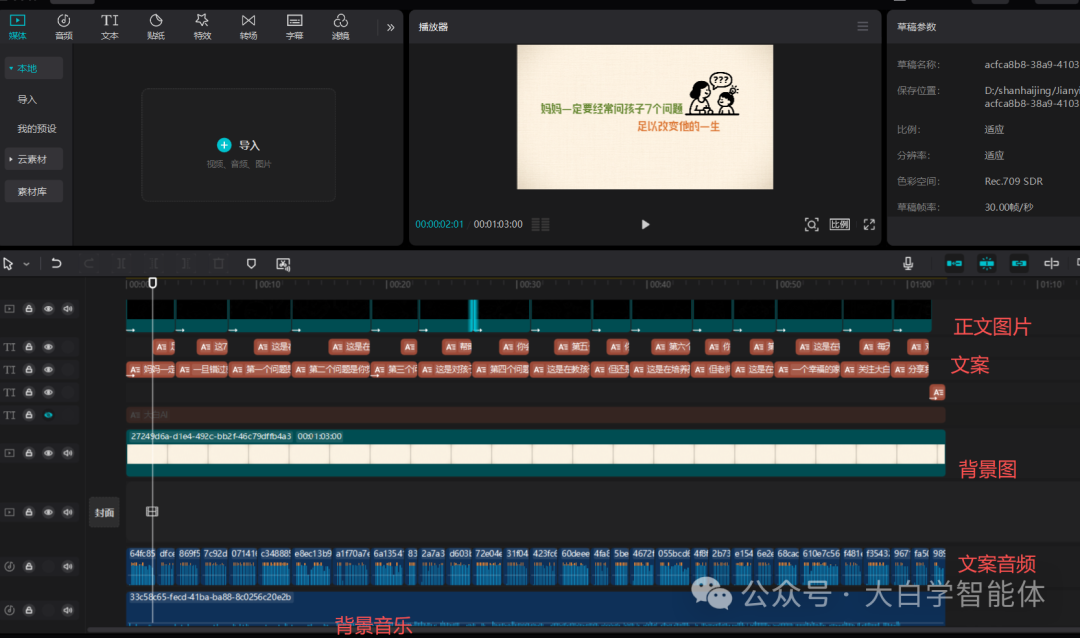
Task: Open 我的预设 in the sidebar
Action: 37,129
